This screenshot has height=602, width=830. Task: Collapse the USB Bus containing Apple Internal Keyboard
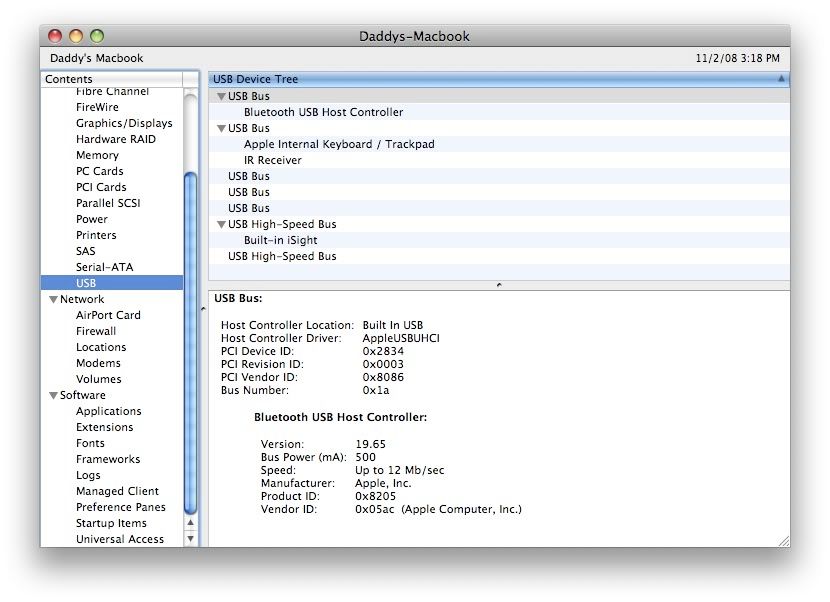point(221,129)
